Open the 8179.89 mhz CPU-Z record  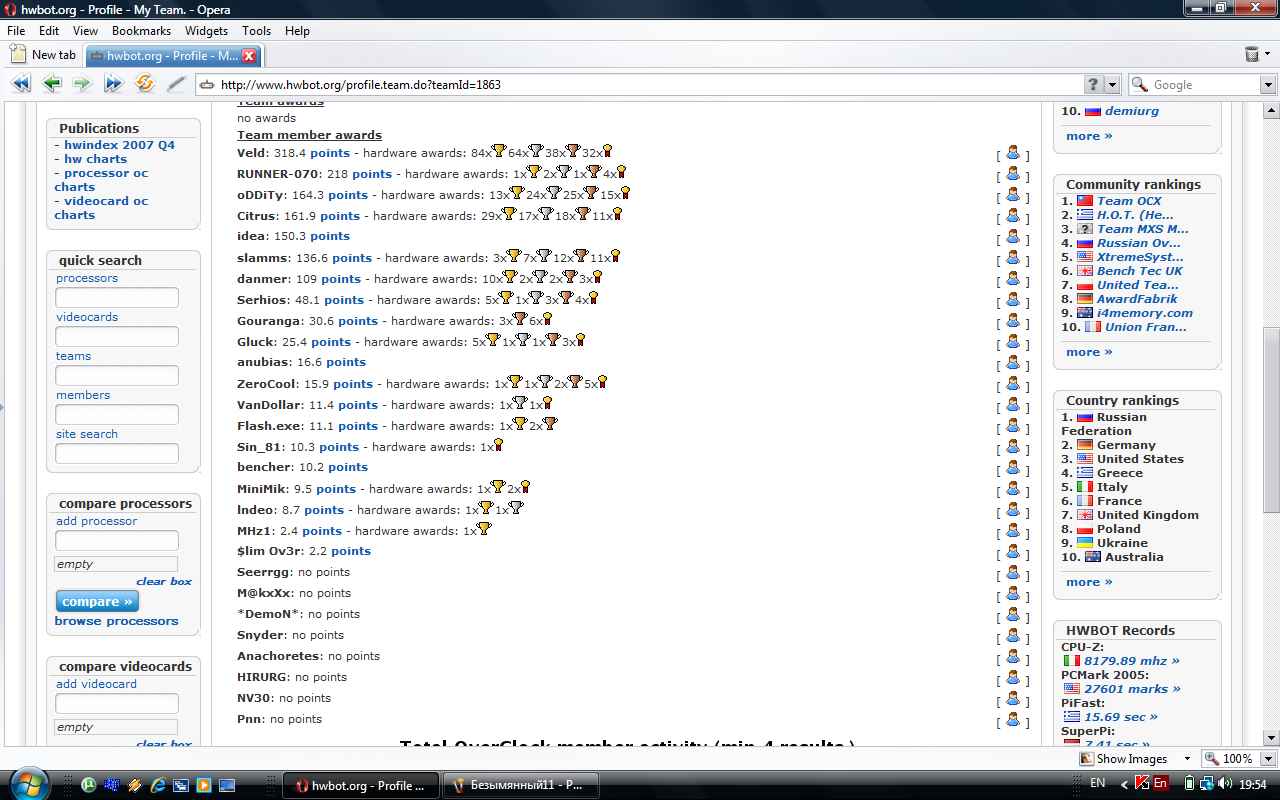pyautogui.click(x=1132, y=661)
